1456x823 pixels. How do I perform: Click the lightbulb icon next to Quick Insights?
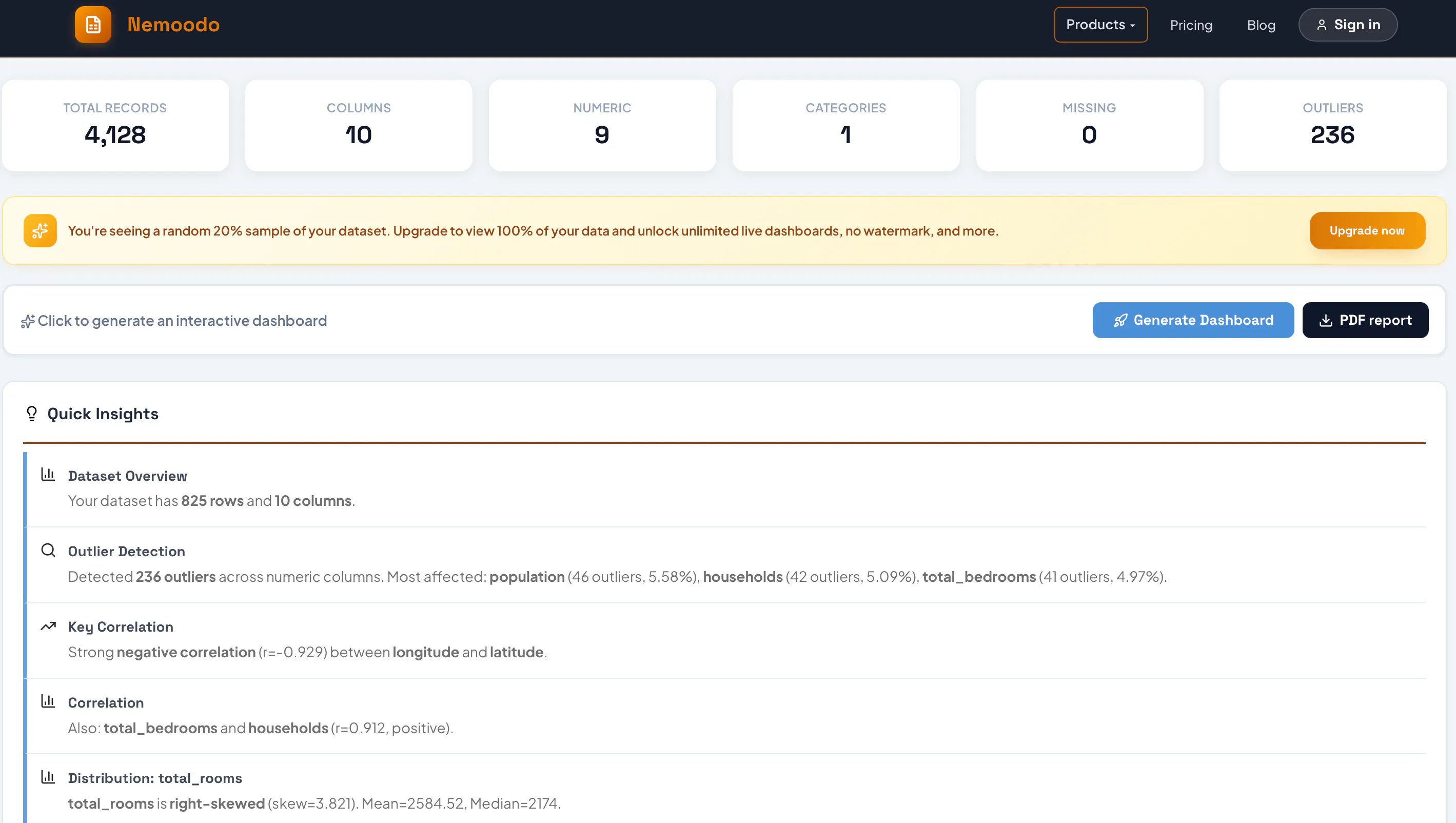[32, 414]
